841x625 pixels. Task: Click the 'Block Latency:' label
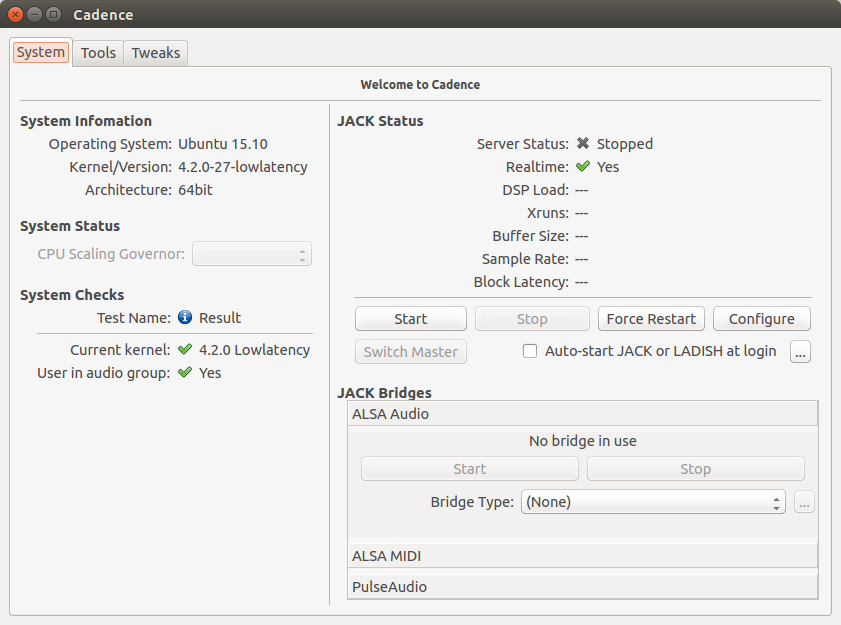[521, 282]
